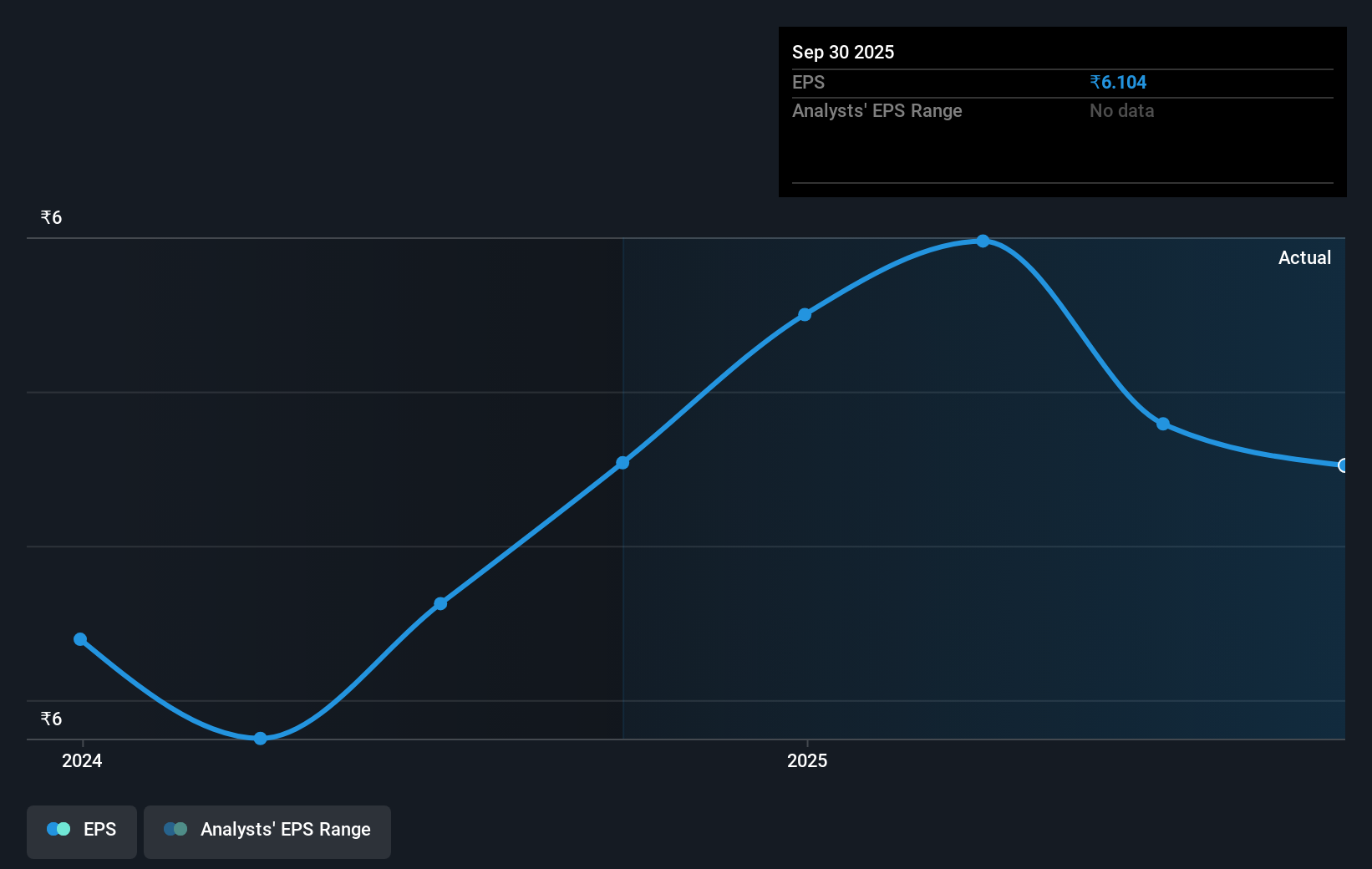This screenshot has height=869, width=1372.
Task: Select the EPS point between lowest and Actual boundary
Action: tap(440, 603)
